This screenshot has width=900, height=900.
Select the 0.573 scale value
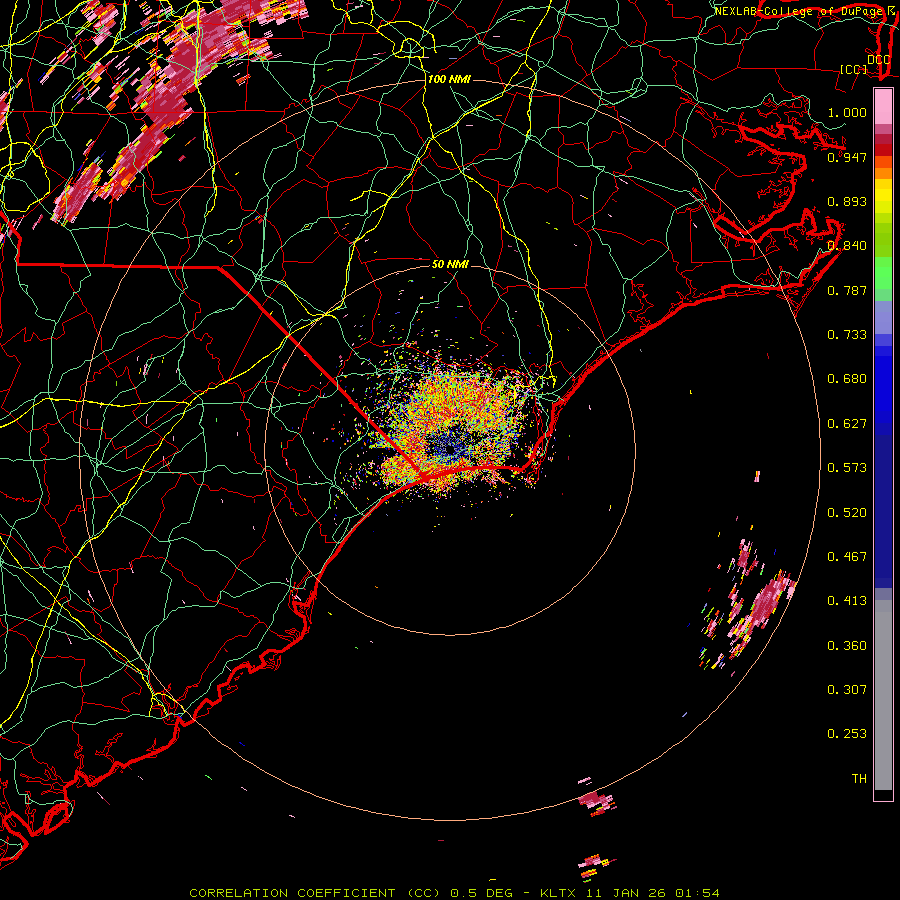[847, 468]
